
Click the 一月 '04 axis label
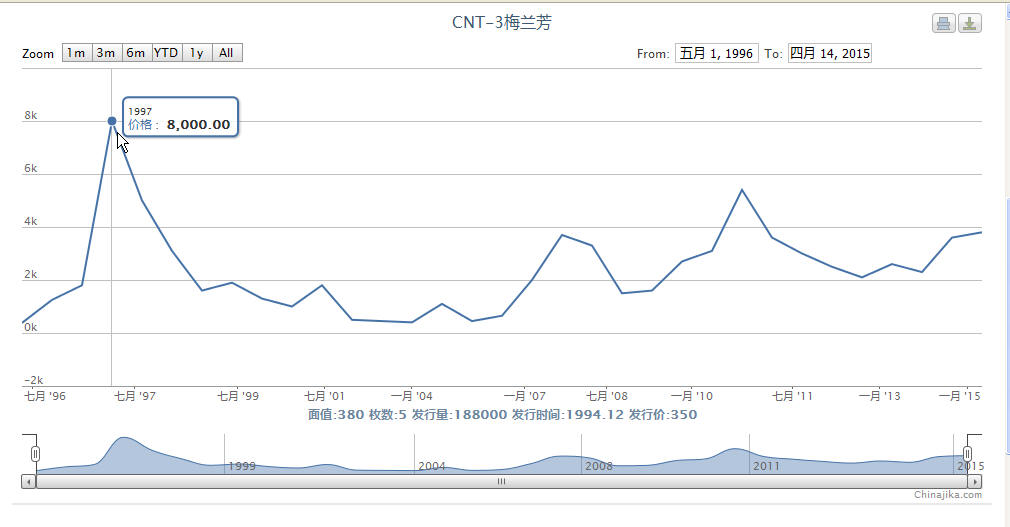(412, 396)
